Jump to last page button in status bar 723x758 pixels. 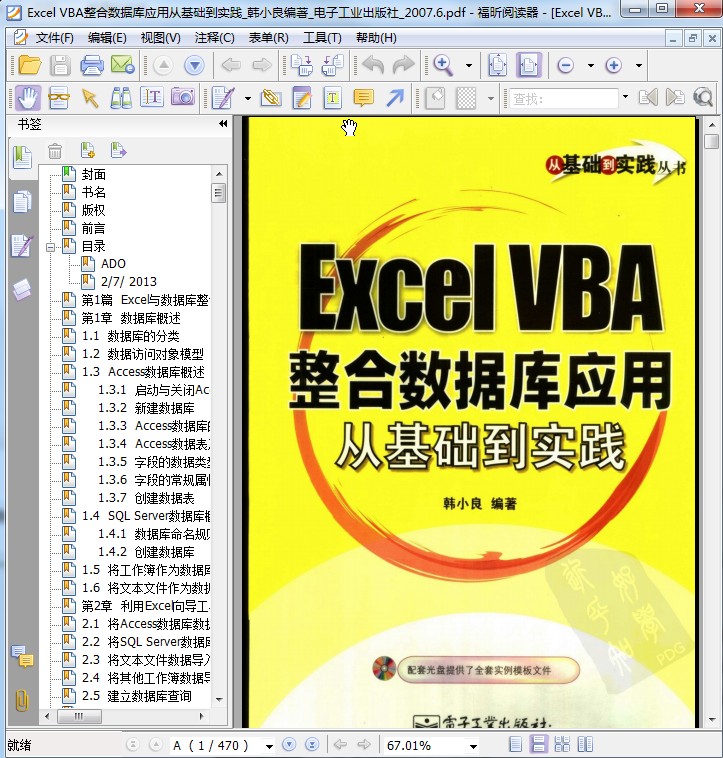click(x=312, y=744)
